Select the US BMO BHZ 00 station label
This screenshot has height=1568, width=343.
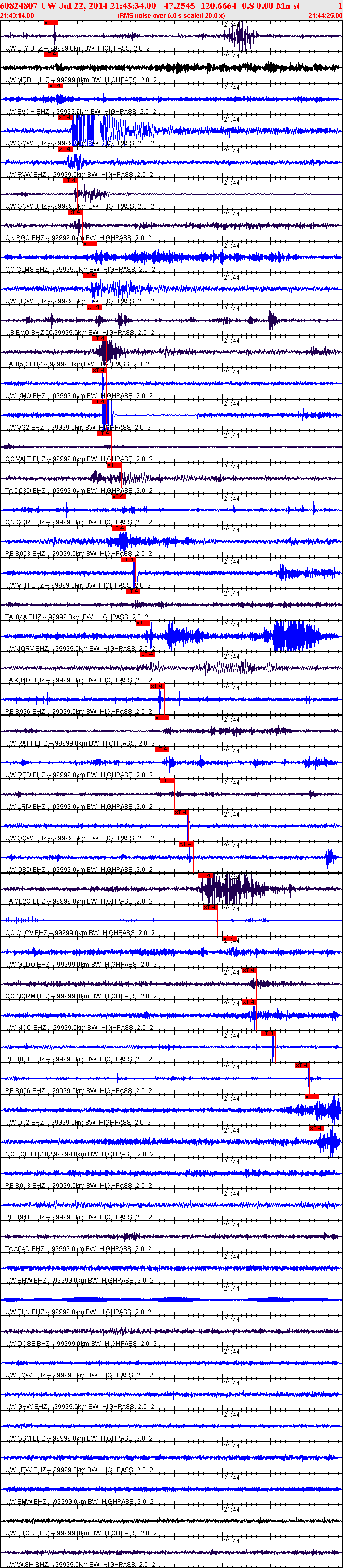click(x=79, y=333)
